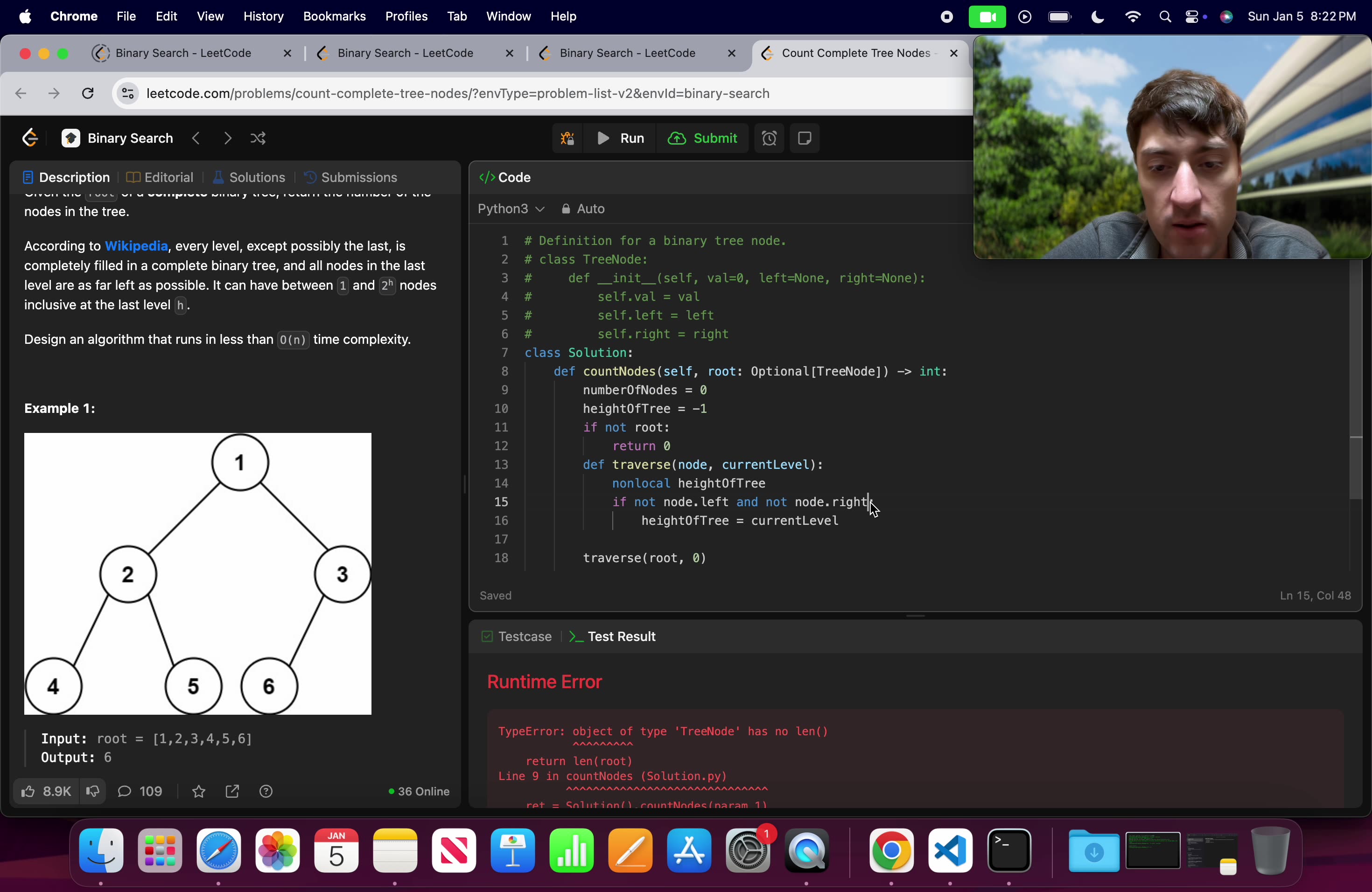Star the problem with the favorite icon

click(x=198, y=791)
